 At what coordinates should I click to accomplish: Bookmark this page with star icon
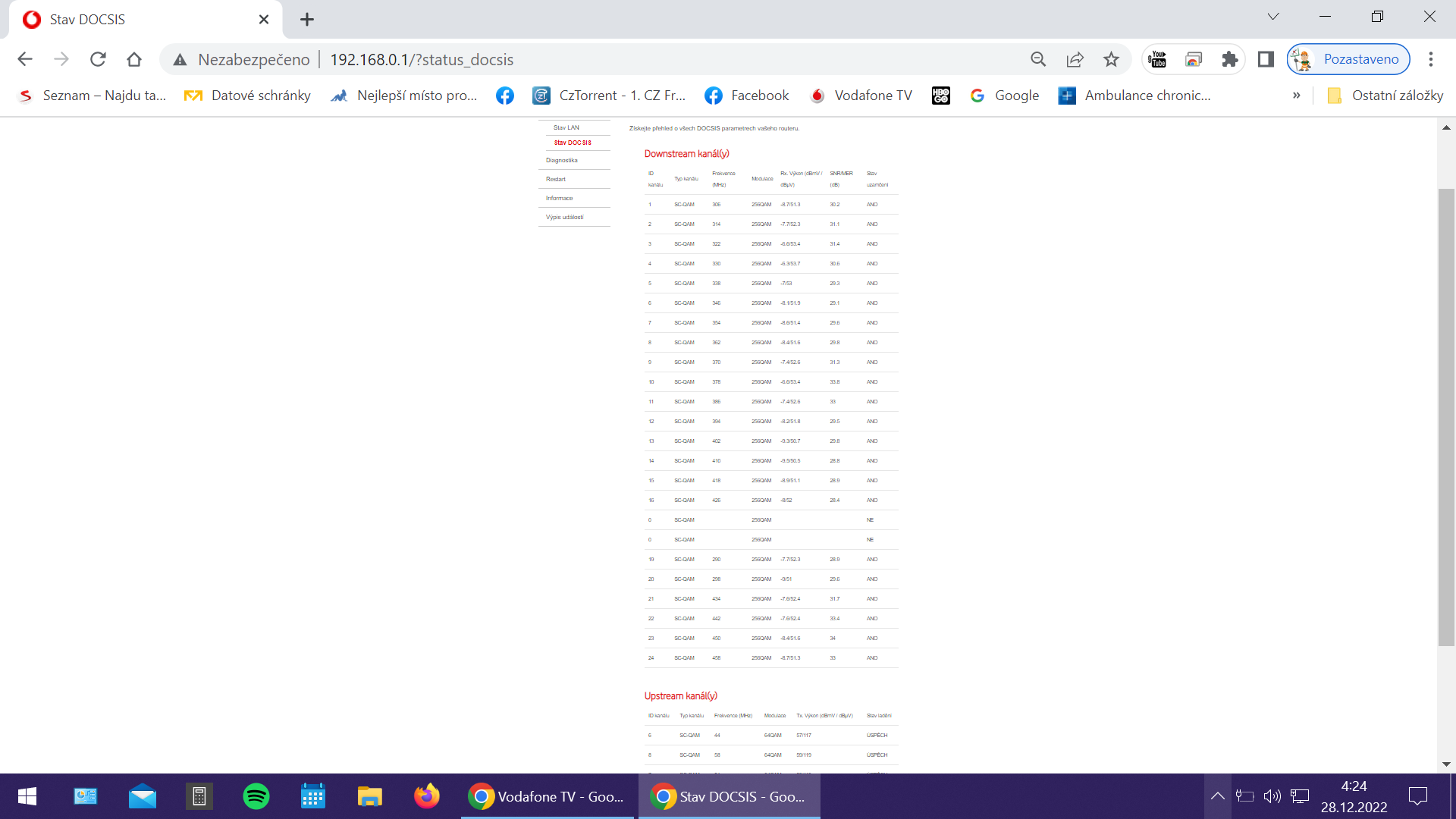1111,59
